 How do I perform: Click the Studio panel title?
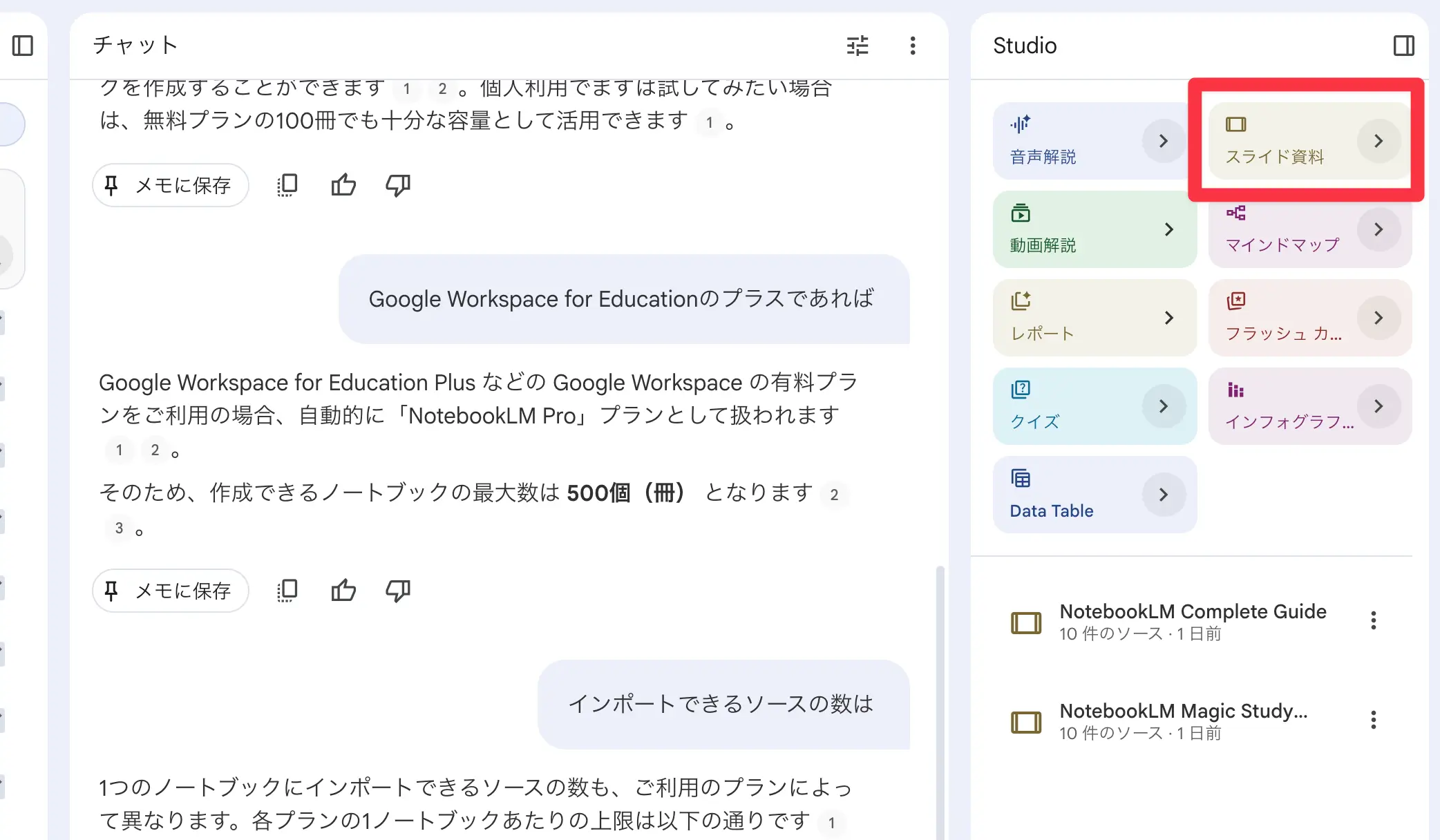click(1025, 46)
